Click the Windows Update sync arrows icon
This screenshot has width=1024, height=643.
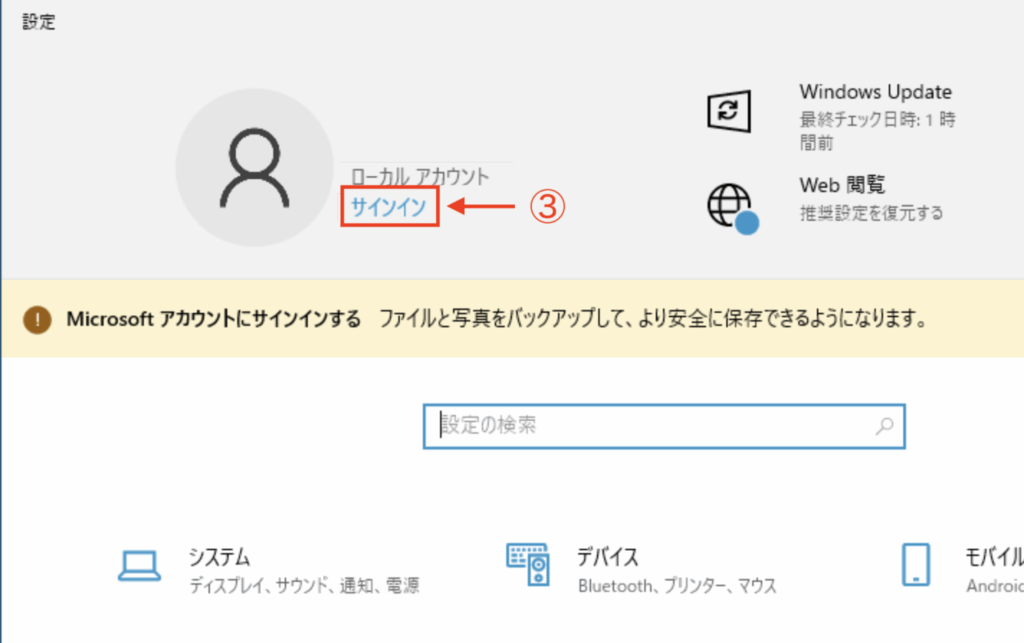[728, 110]
